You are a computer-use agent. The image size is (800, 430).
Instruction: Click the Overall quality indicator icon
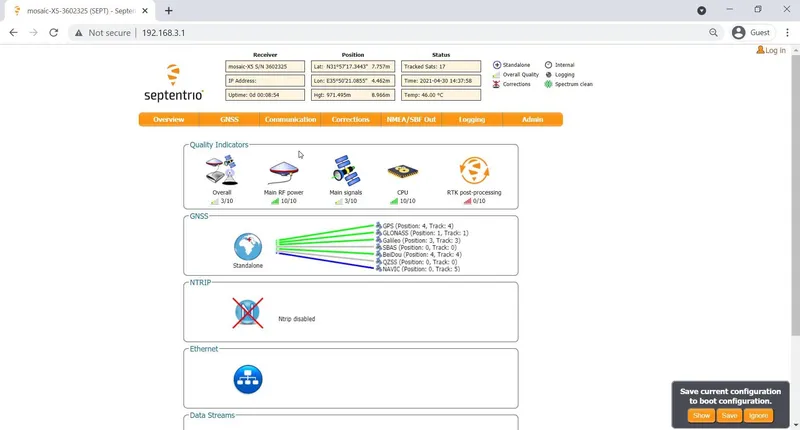coord(221,171)
